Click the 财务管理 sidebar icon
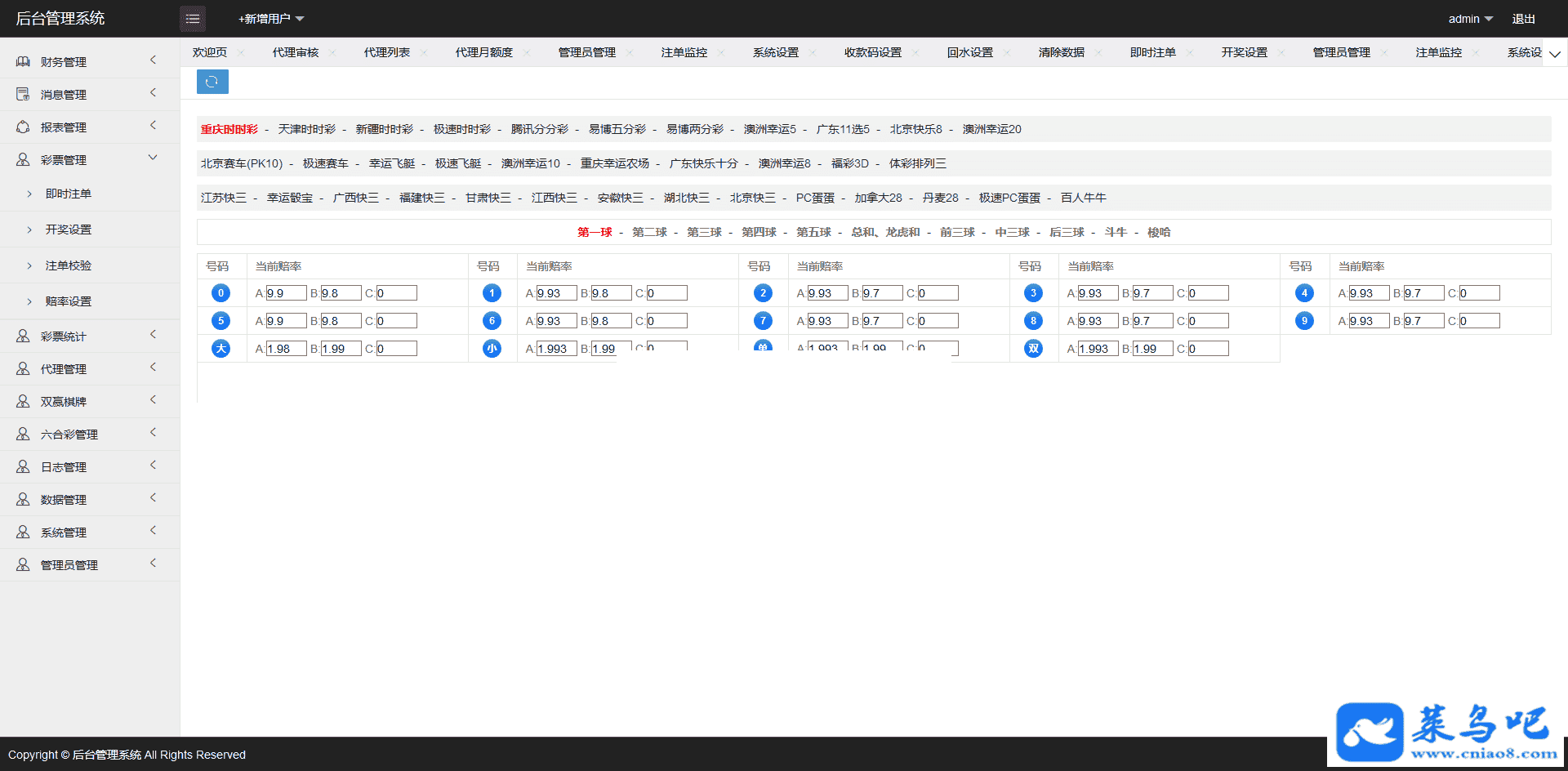Screen dimensions: 1568x771 [23, 61]
